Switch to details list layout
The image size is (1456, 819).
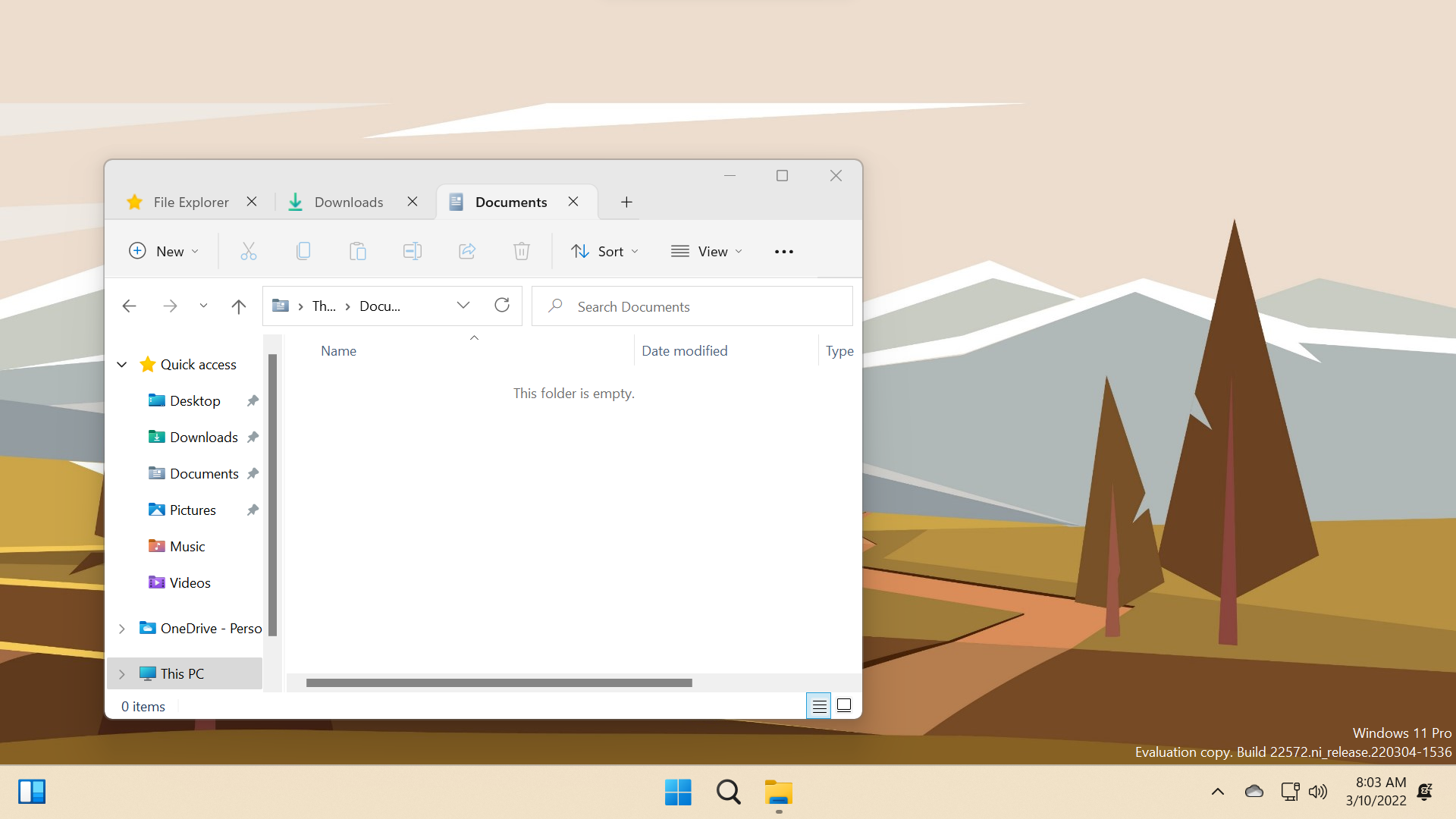pos(819,704)
